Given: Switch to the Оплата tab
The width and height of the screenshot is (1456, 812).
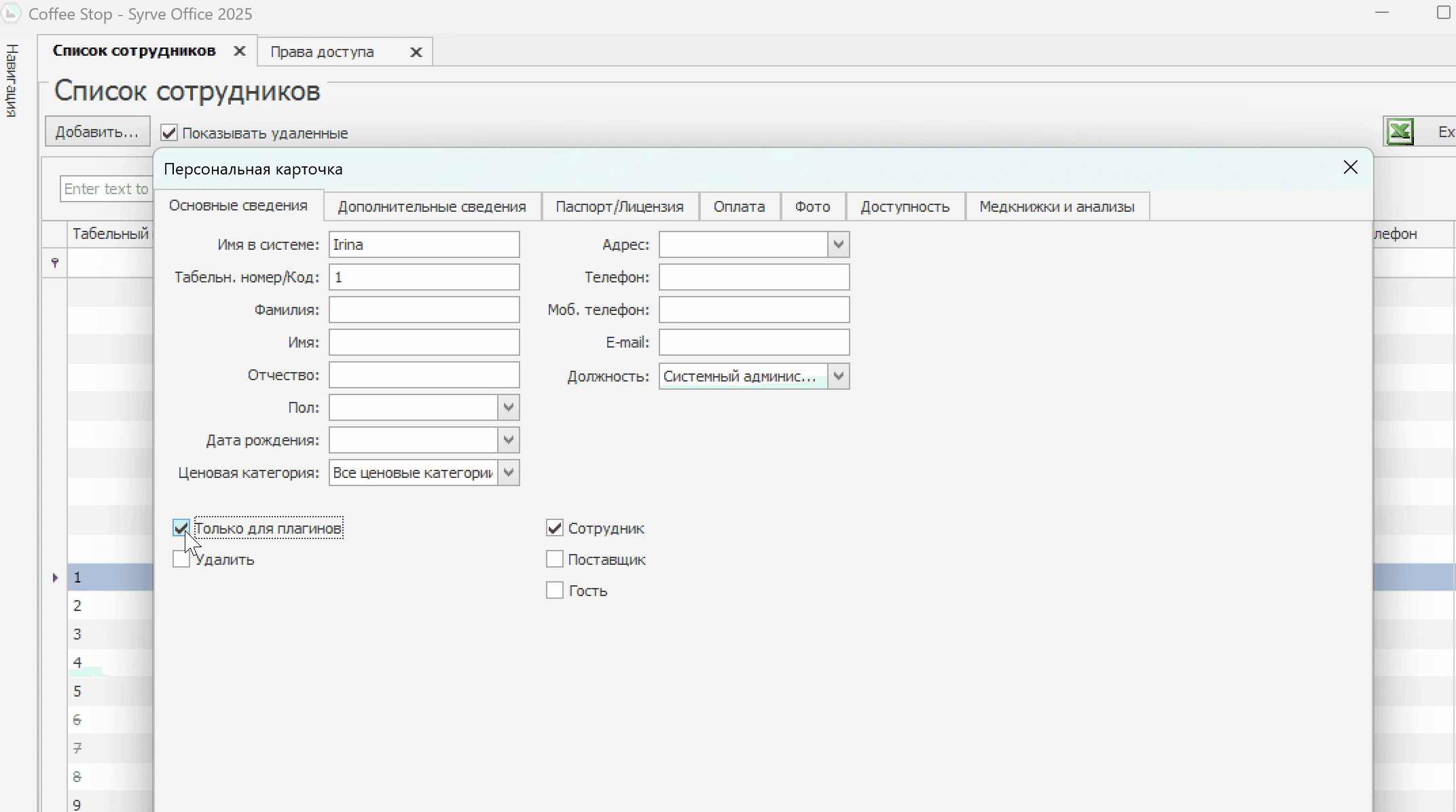Looking at the screenshot, I should tap(739, 207).
